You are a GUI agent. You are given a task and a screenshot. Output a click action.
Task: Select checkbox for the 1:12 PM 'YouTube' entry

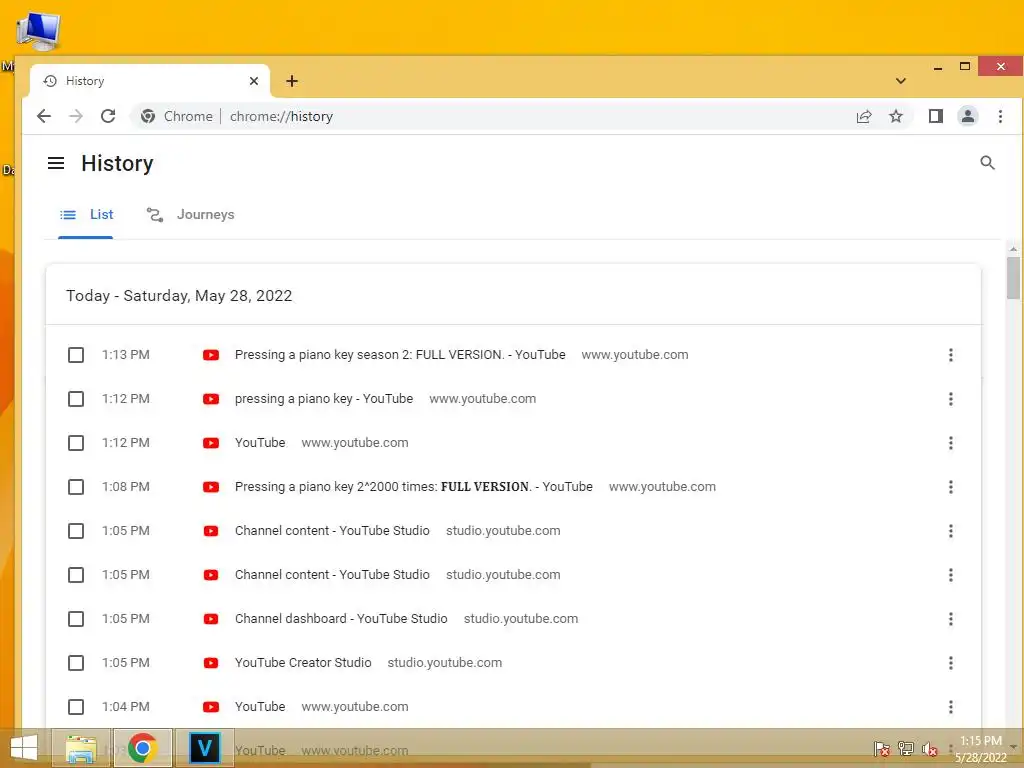[76, 443]
